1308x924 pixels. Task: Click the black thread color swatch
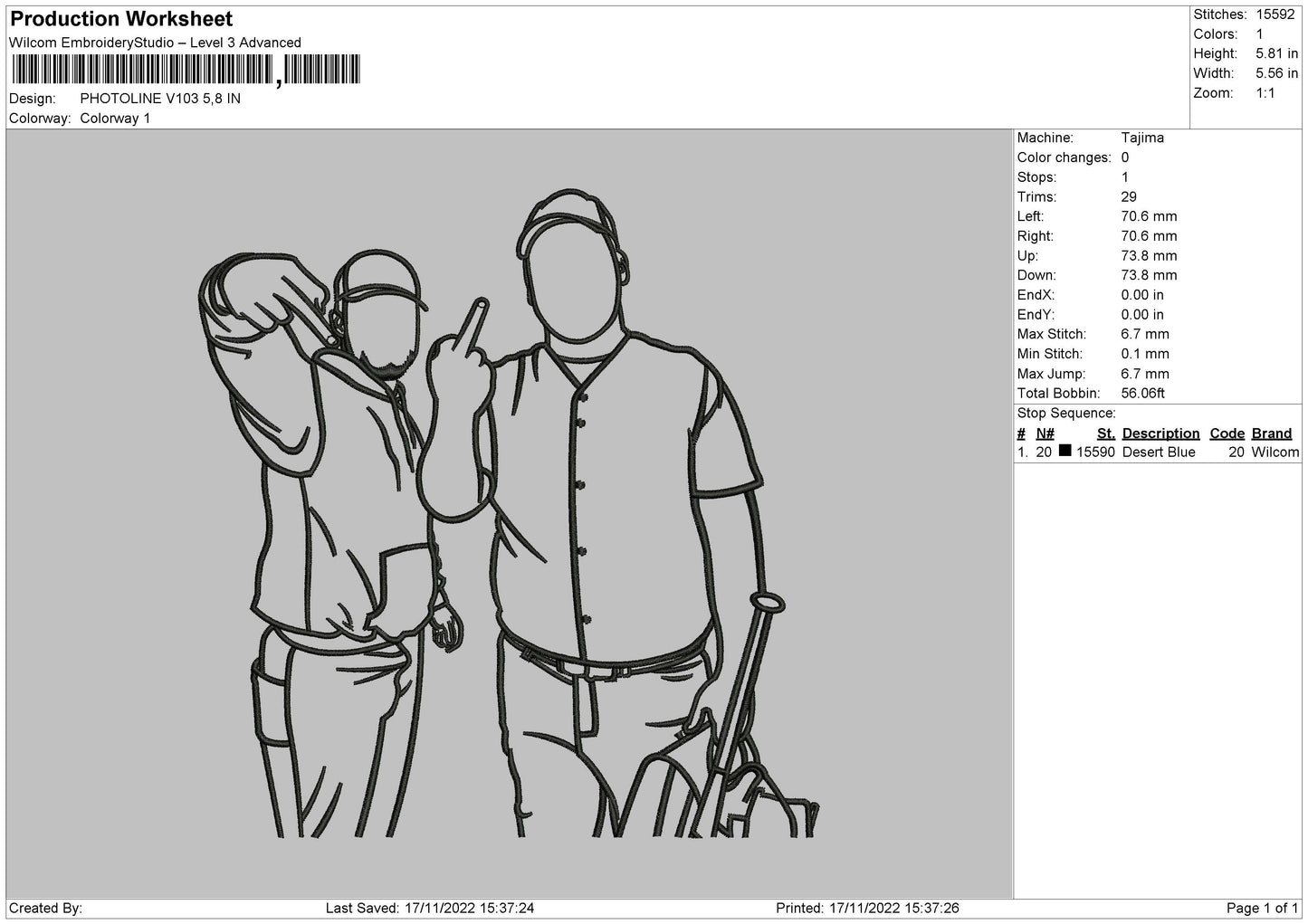click(1065, 451)
